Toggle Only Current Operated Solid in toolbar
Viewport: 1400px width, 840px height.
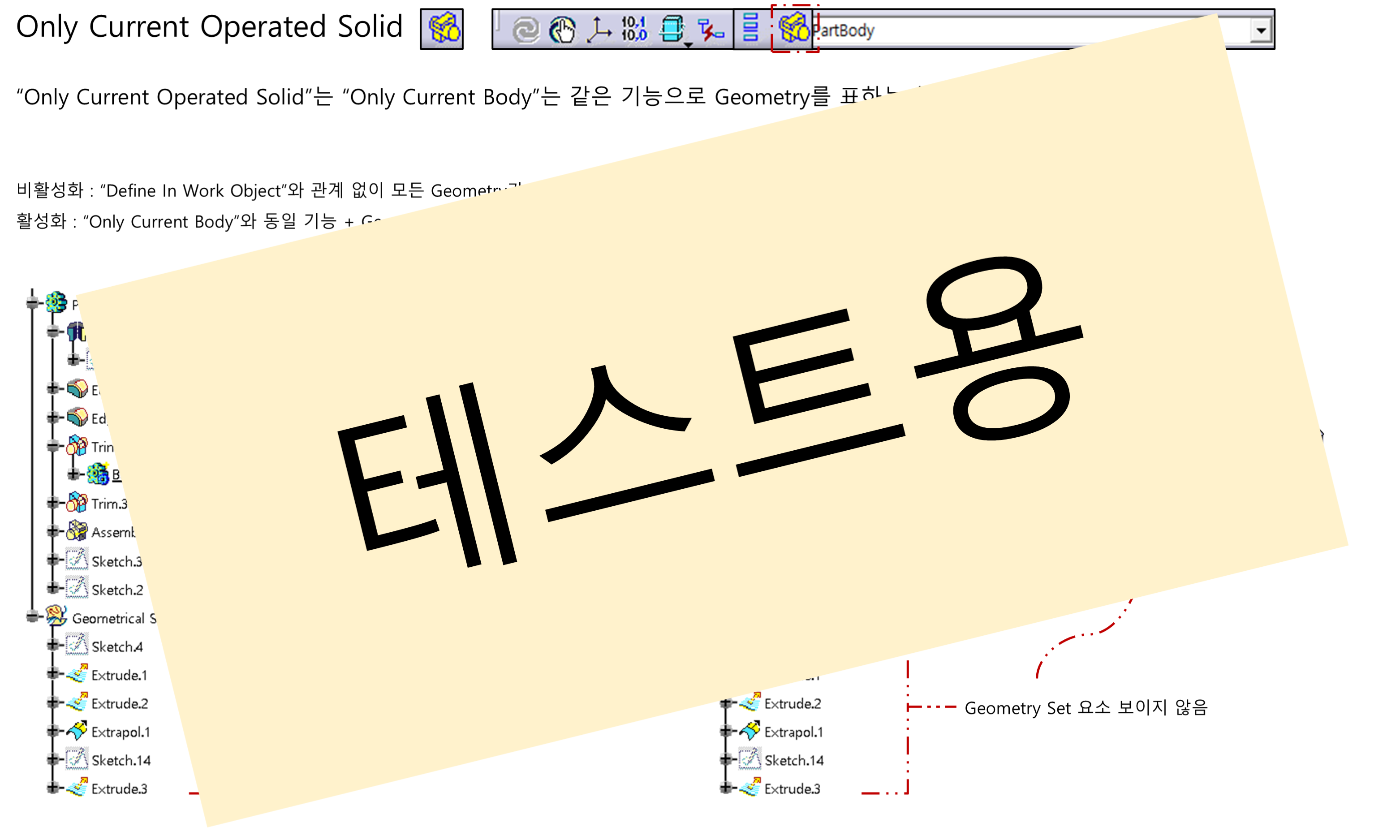tap(793, 28)
